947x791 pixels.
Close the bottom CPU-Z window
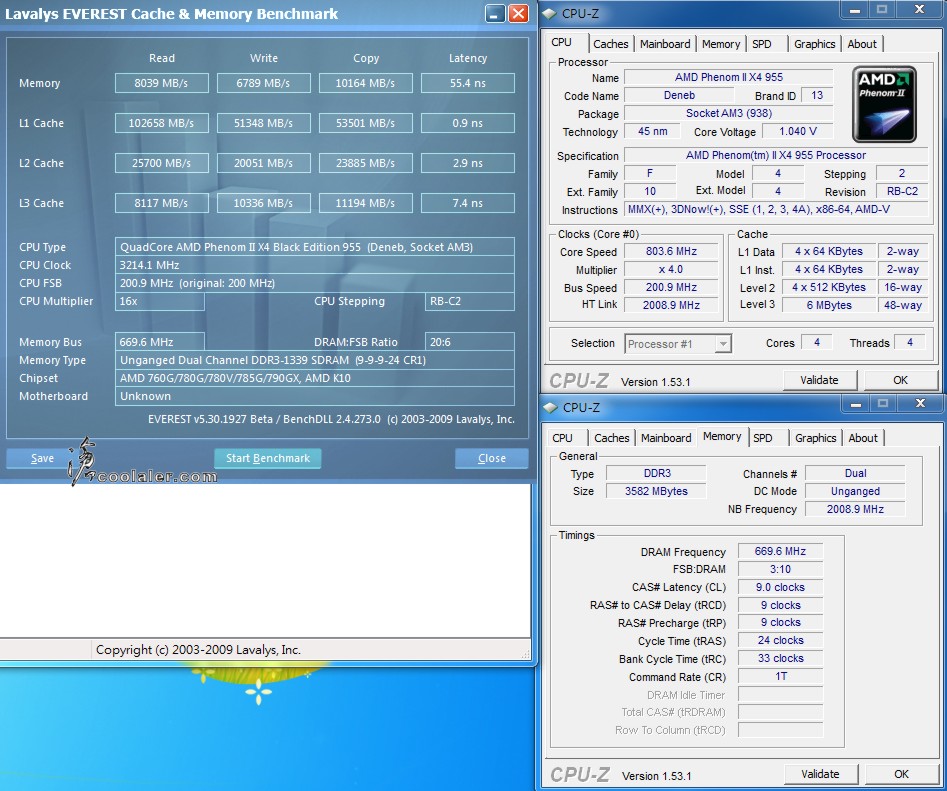click(920, 403)
